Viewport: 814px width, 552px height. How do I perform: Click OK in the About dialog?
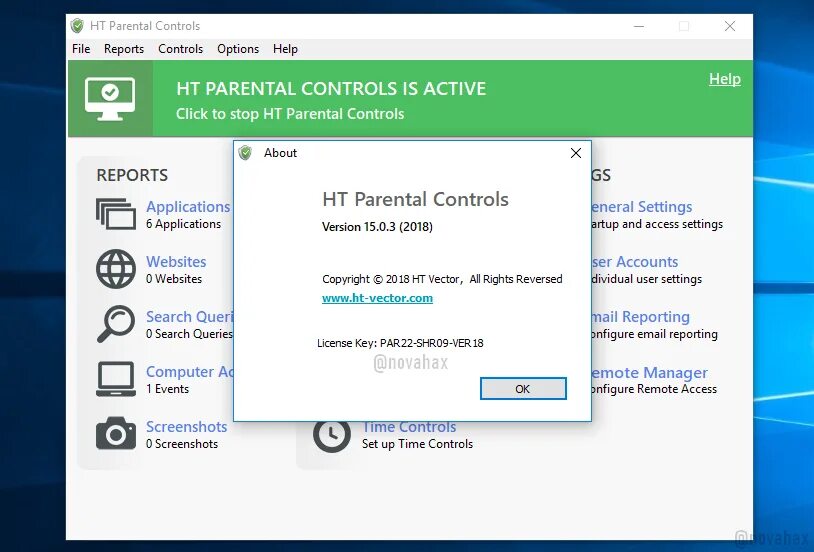pyautogui.click(x=523, y=388)
